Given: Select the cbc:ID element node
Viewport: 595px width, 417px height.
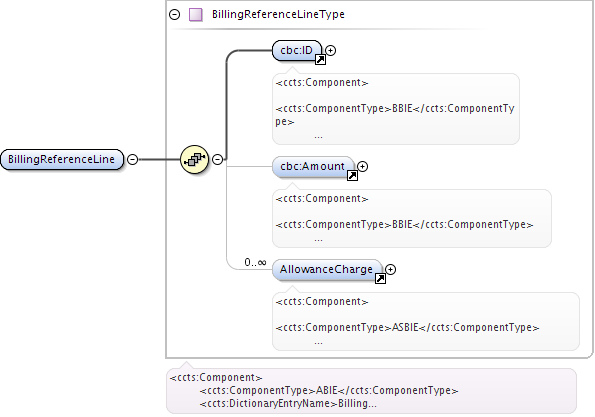Looking at the screenshot, I should tap(297, 50).
